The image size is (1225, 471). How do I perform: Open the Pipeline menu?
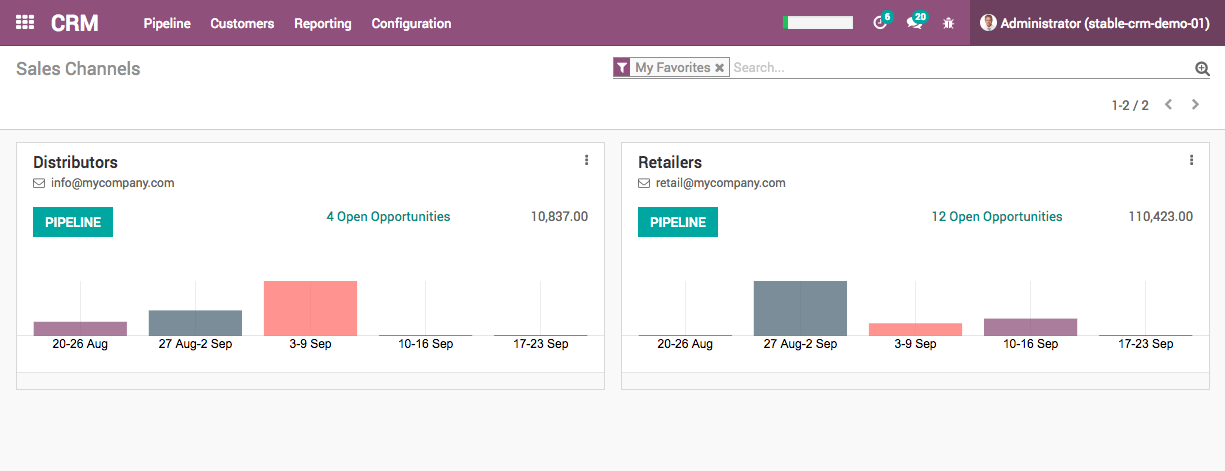(x=167, y=23)
